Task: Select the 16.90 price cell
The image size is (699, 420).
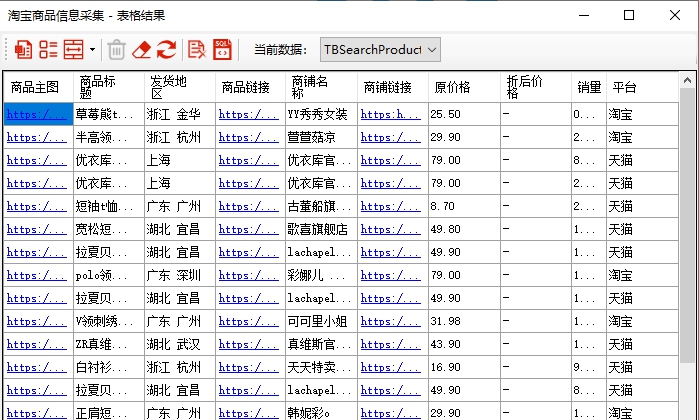Action: coord(465,367)
